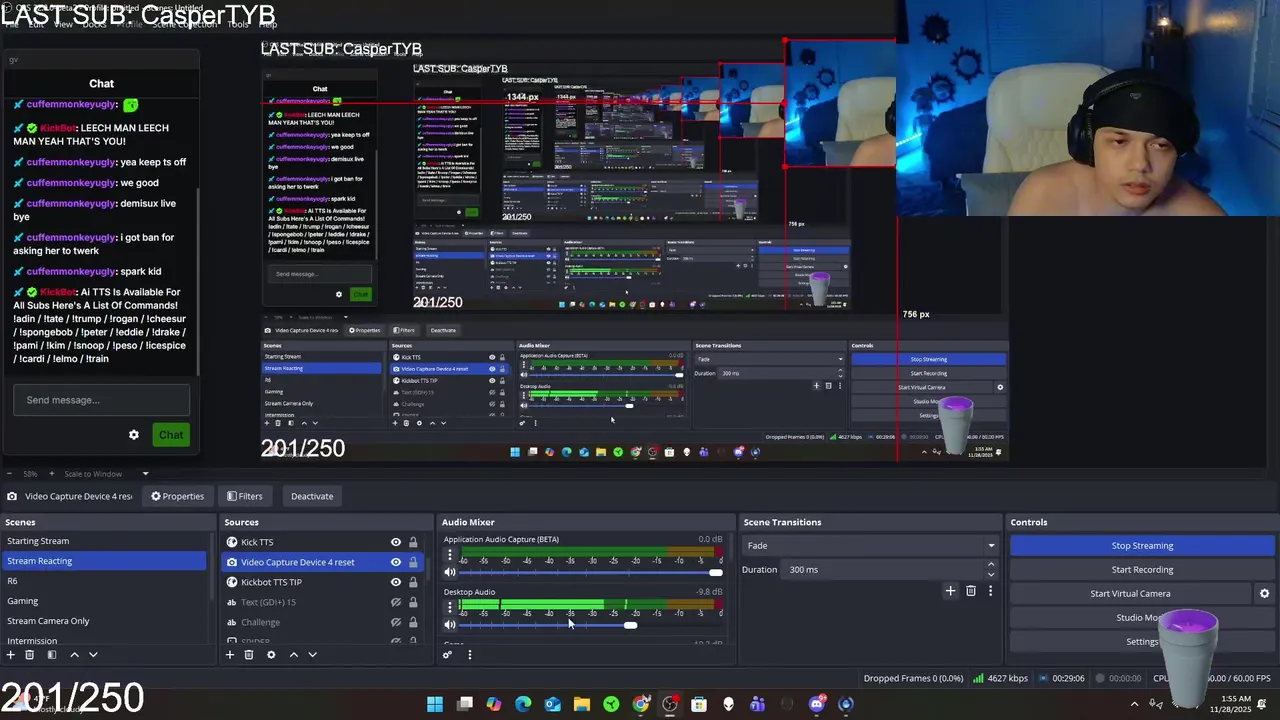Open Microsoft Edge from taskbar

point(523,704)
